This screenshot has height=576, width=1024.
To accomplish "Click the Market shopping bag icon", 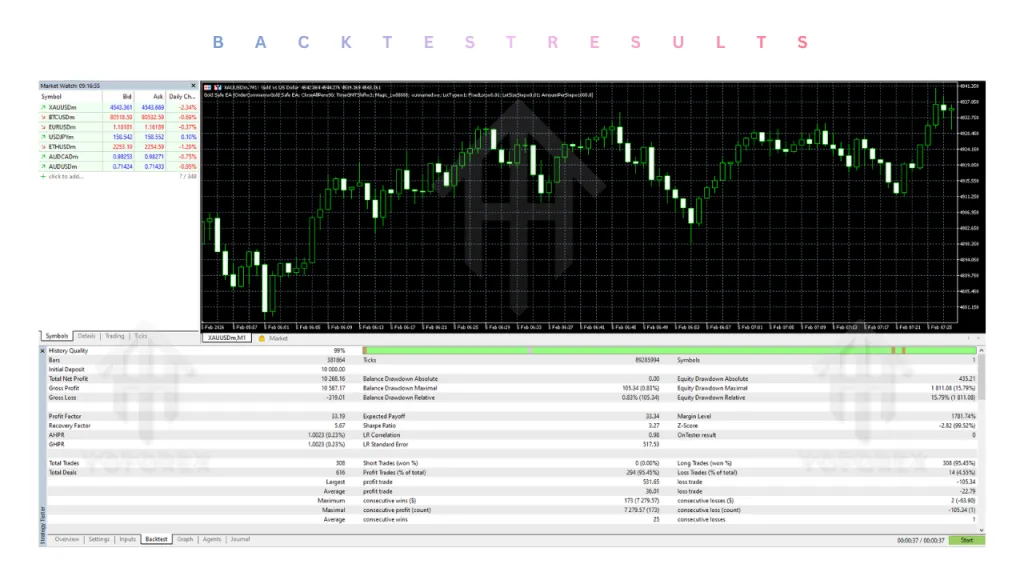I will click(x=262, y=338).
